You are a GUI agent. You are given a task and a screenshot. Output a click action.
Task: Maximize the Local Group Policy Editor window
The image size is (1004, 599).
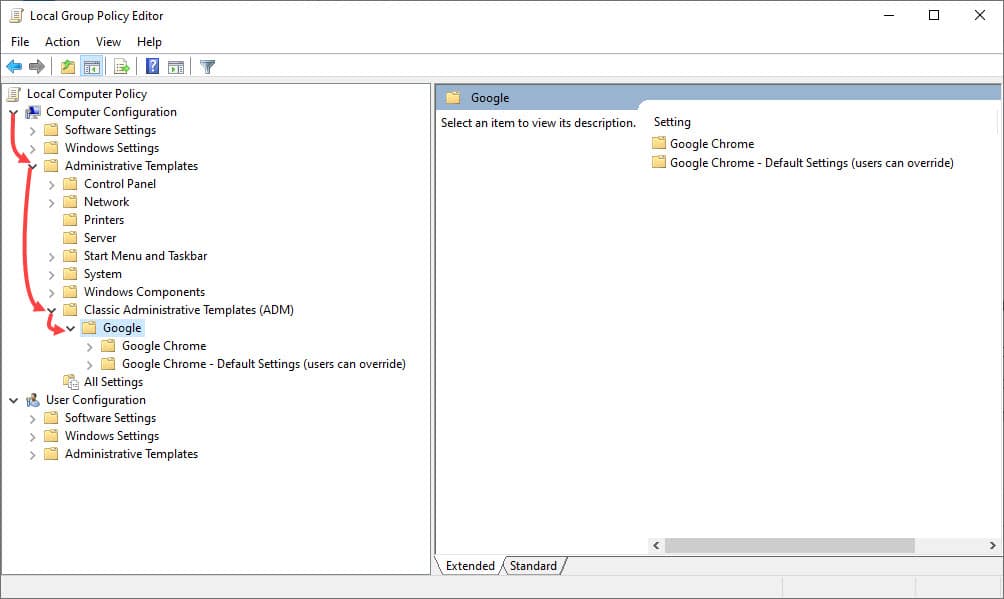tap(934, 15)
